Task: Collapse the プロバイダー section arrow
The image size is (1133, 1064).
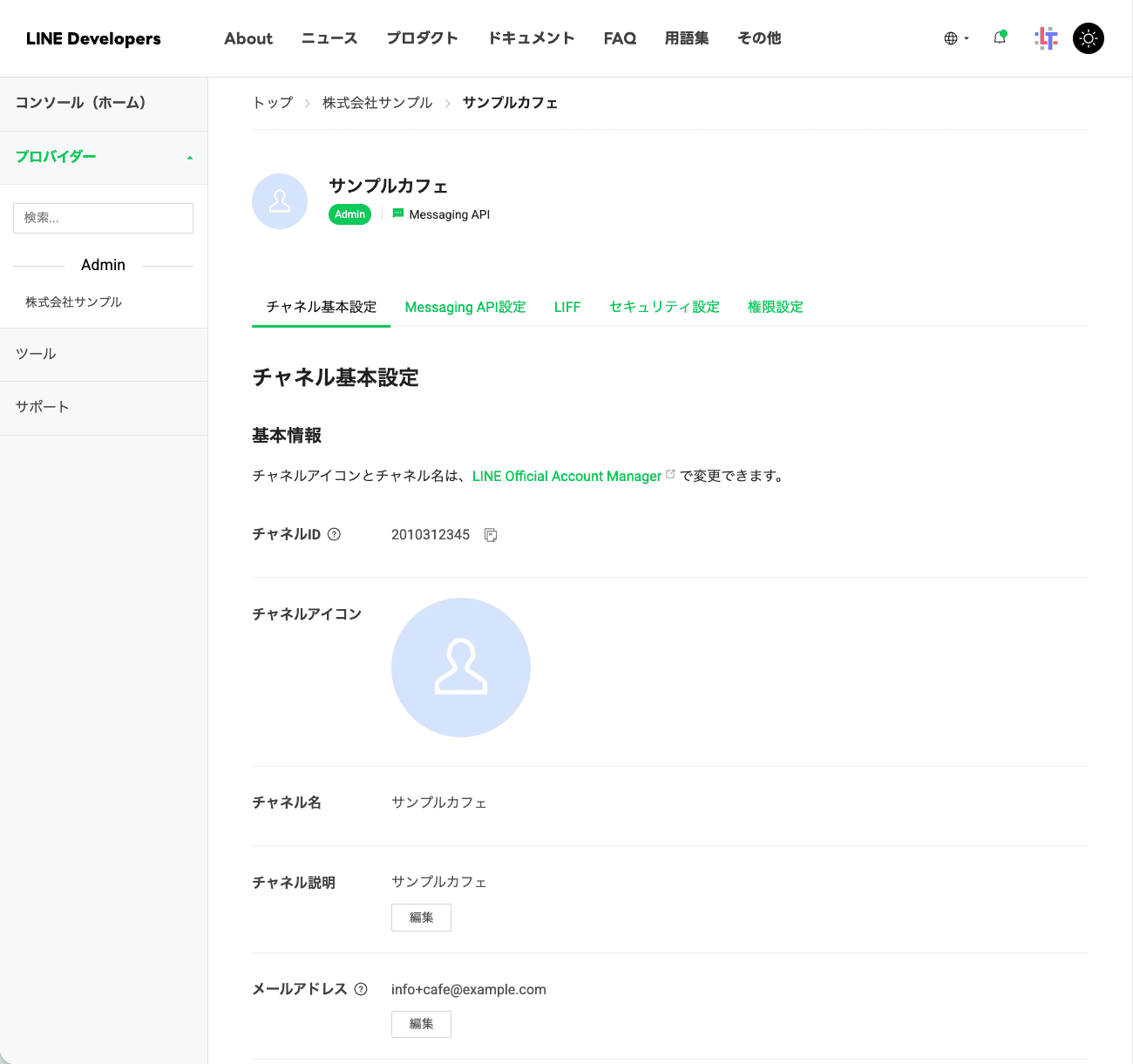Action: (190, 158)
